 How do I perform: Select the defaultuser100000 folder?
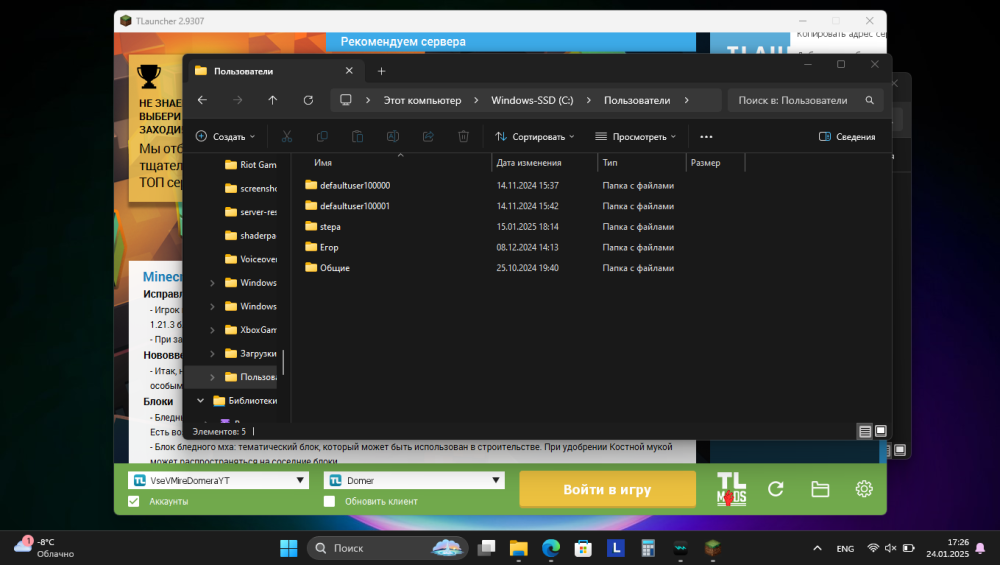click(x=347, y=186)
